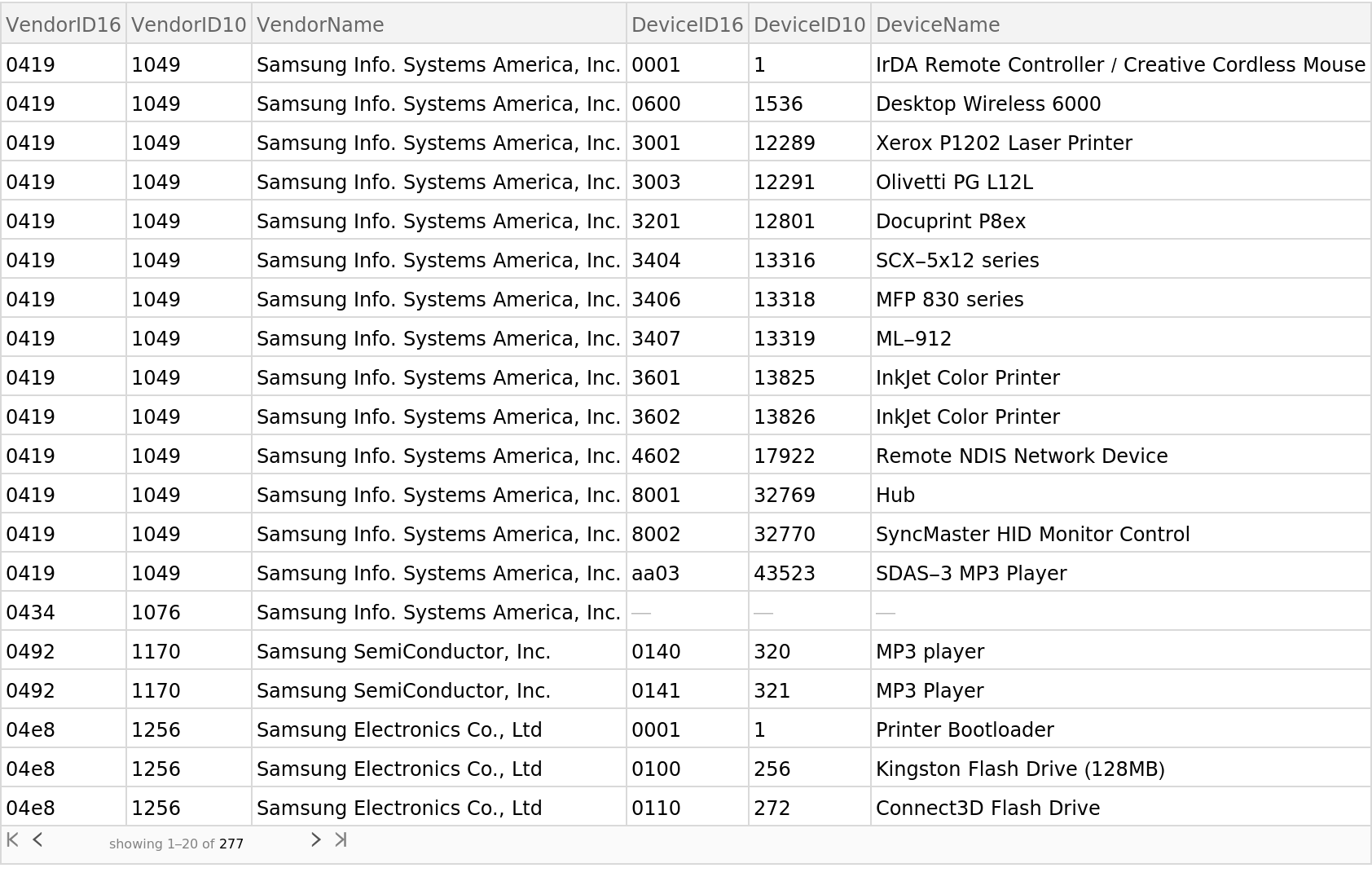Select the last visible row's VendorID10 cell
This screenshot has height=890, width=1372.
[188, 806]
